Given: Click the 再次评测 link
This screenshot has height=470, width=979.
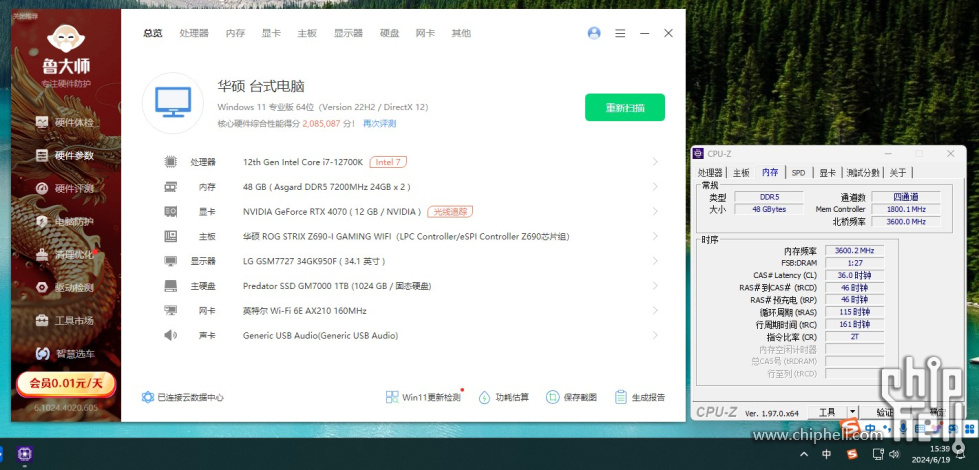Looking at the screenshot, I should tap(380, 124).
